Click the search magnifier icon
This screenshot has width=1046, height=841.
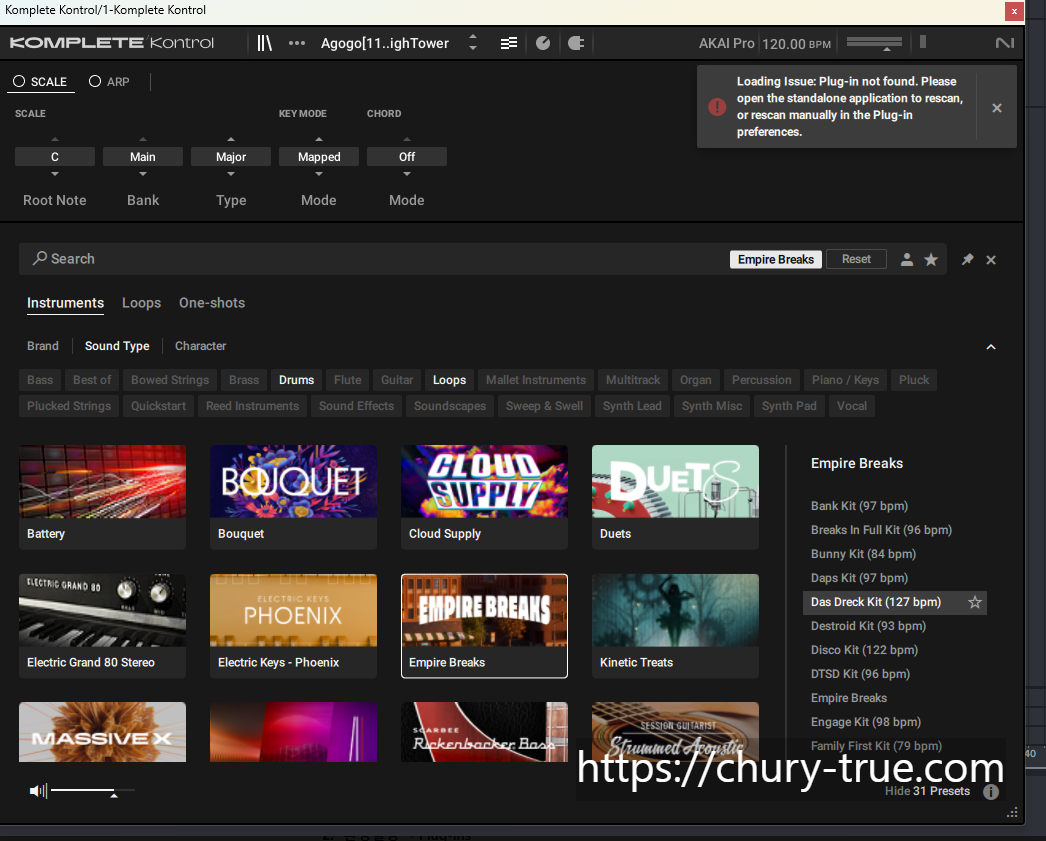40,258
